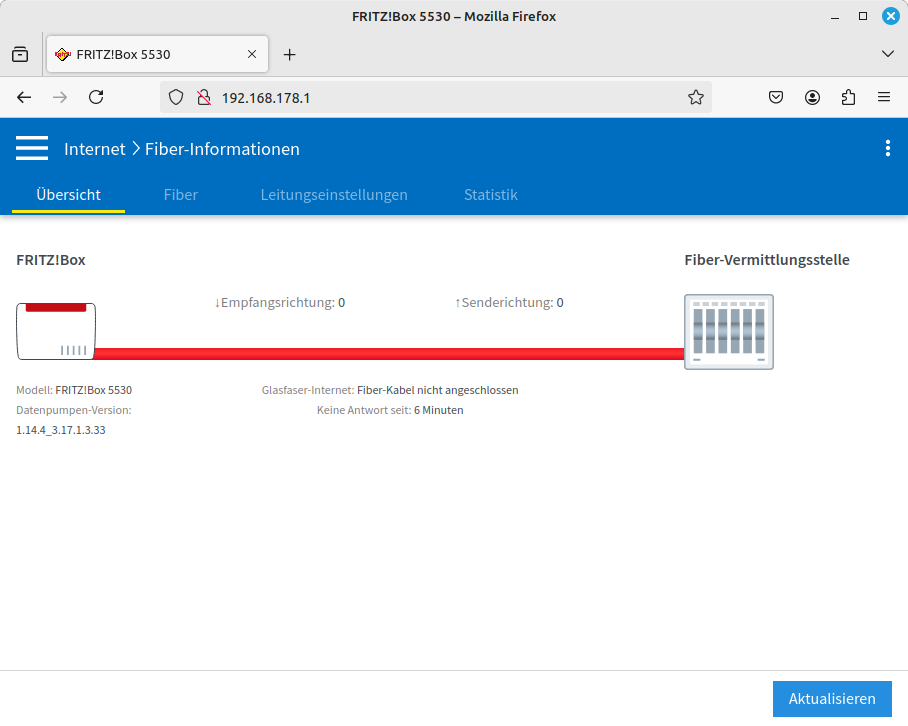Open the three-dot options menu in header

(887, 148)
